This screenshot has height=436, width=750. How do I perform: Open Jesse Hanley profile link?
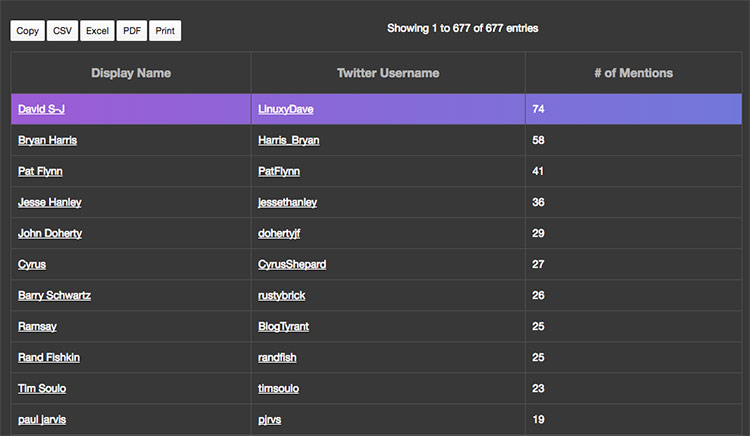point(50,202)
